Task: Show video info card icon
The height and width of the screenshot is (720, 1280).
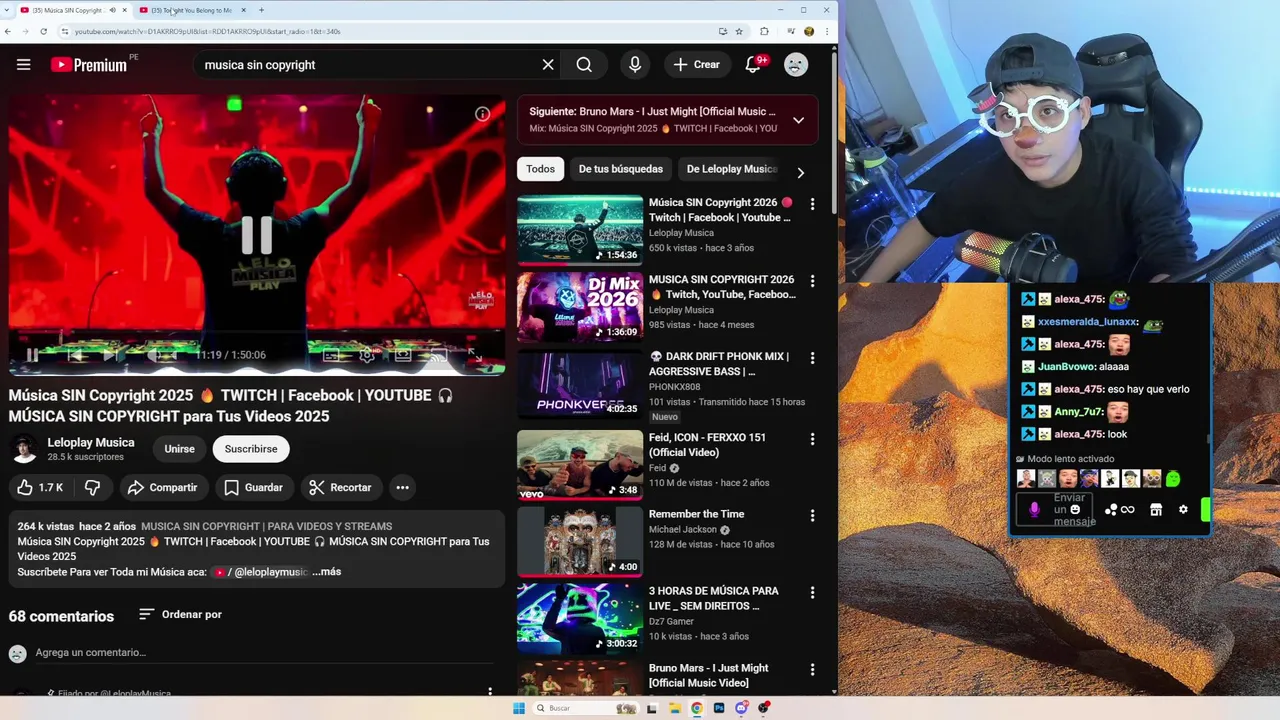Action: [482, 115]
